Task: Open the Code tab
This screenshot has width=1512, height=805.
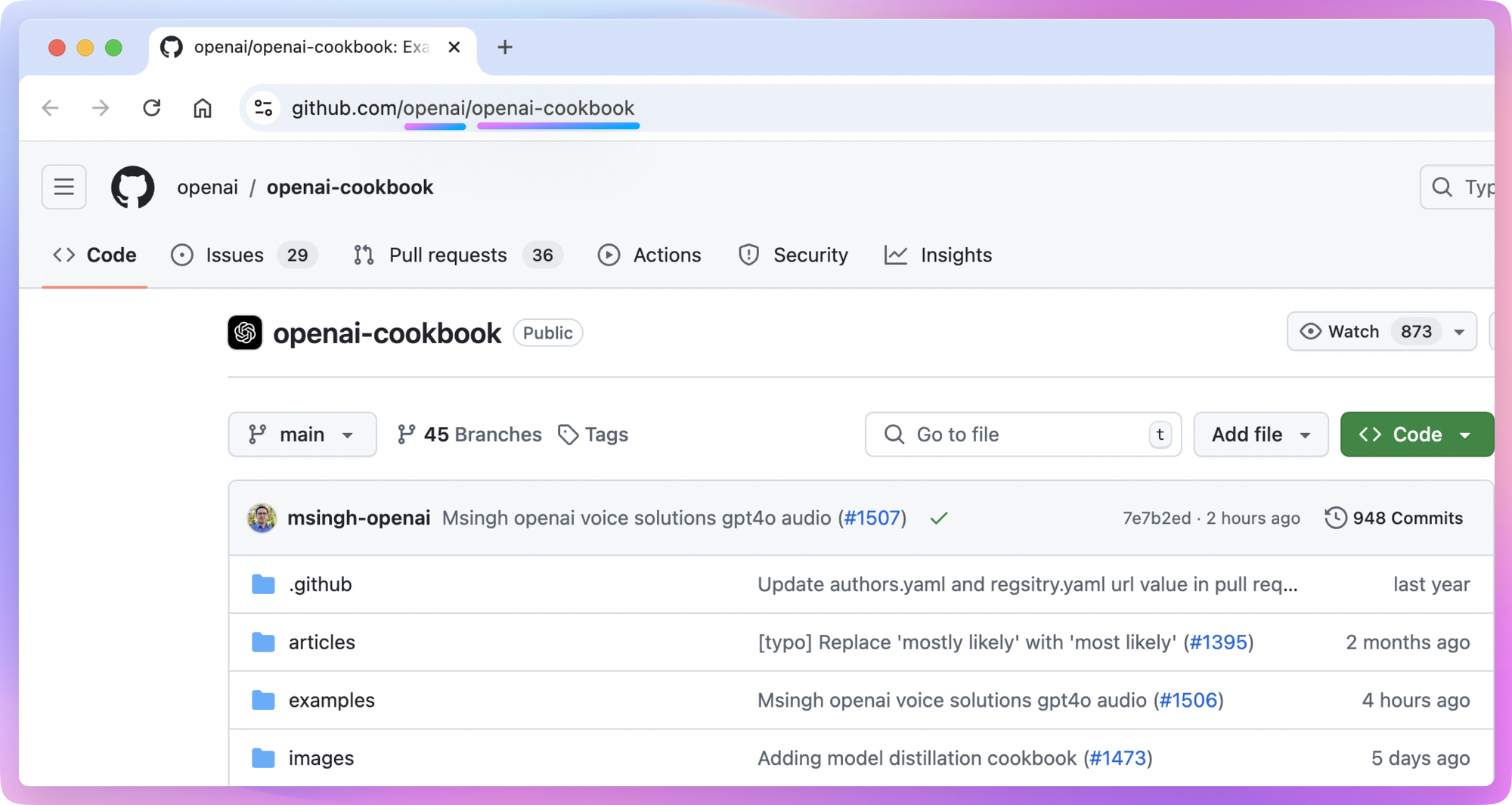Action: [x=94, y=255]
